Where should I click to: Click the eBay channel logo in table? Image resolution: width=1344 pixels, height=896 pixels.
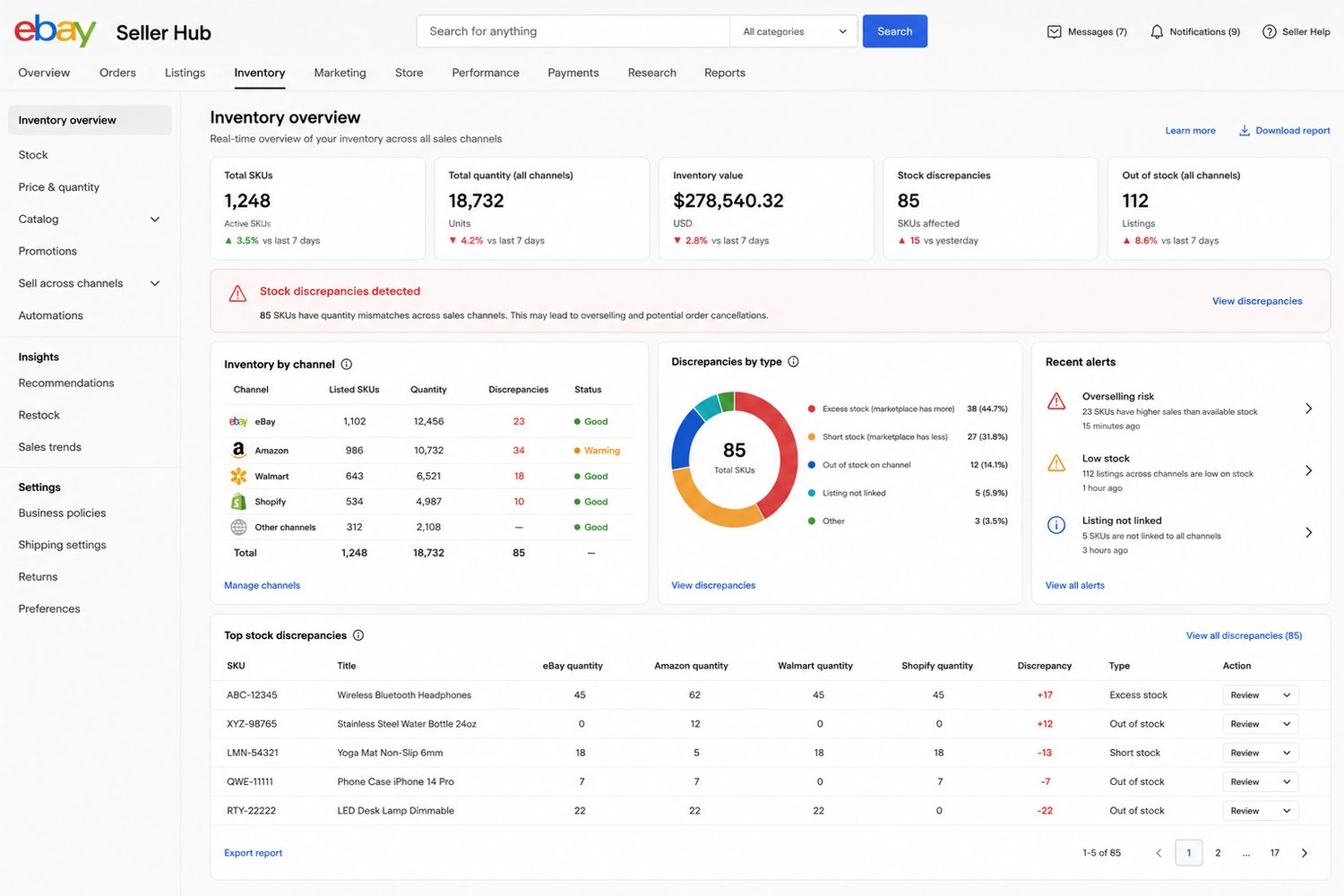tap(238, 421)
